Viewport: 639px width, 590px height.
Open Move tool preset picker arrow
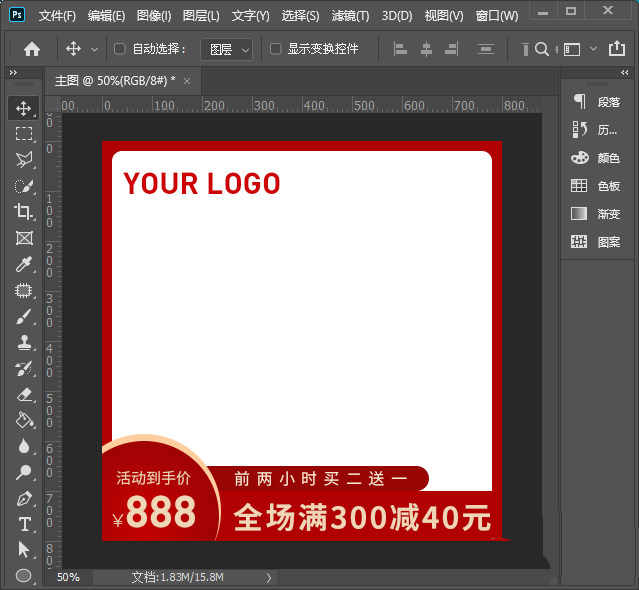point(94,50)
